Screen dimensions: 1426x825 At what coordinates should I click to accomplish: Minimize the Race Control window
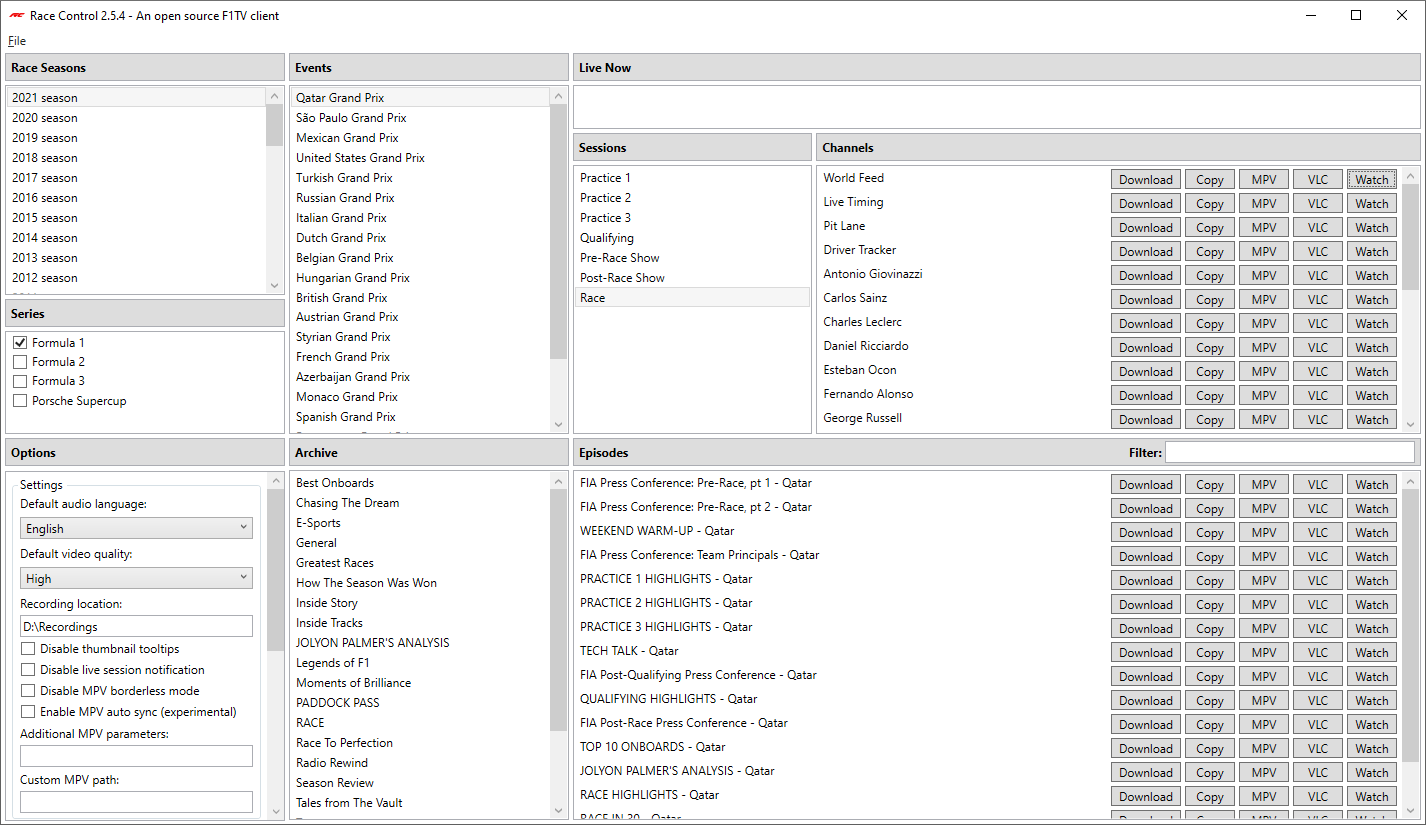coord(1310,15)
